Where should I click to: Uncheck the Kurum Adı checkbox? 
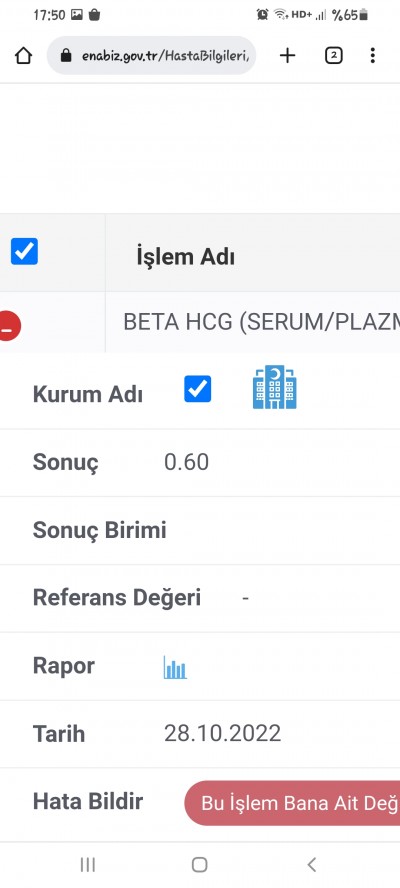(x=198, y=389)
